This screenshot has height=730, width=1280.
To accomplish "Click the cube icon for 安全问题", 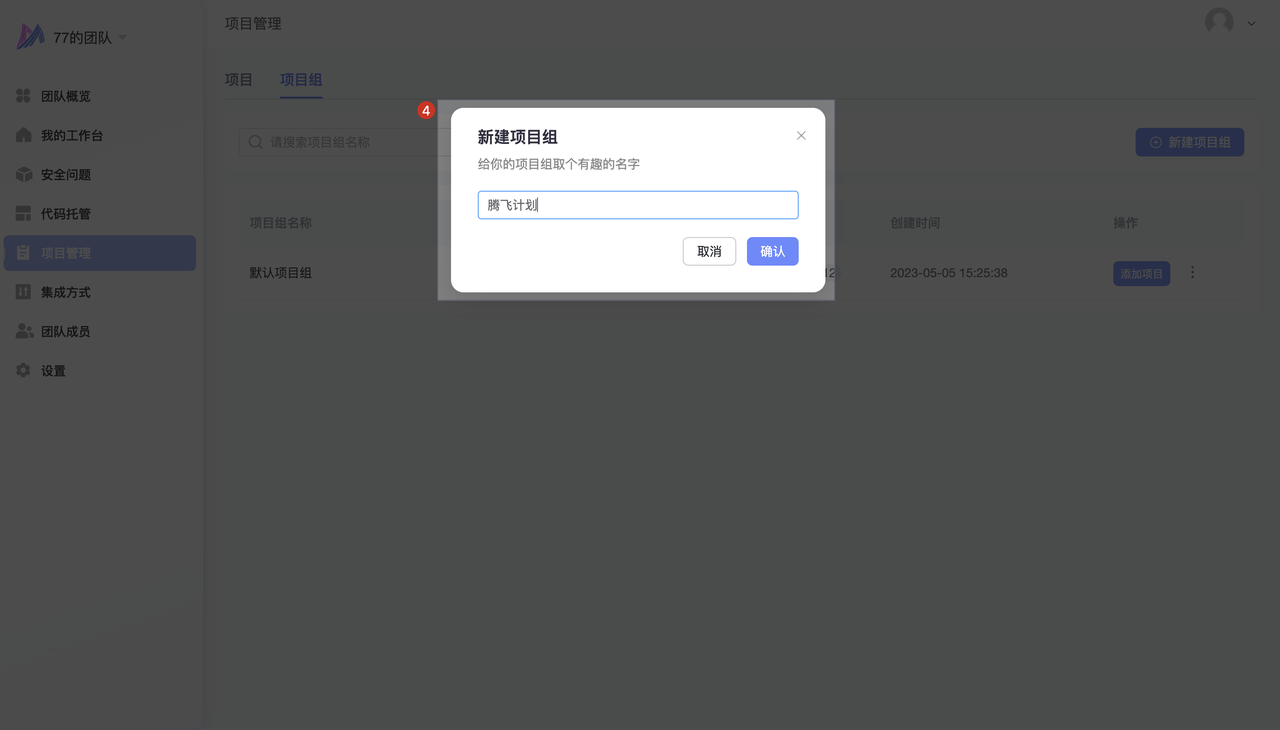I will point(23,174).
